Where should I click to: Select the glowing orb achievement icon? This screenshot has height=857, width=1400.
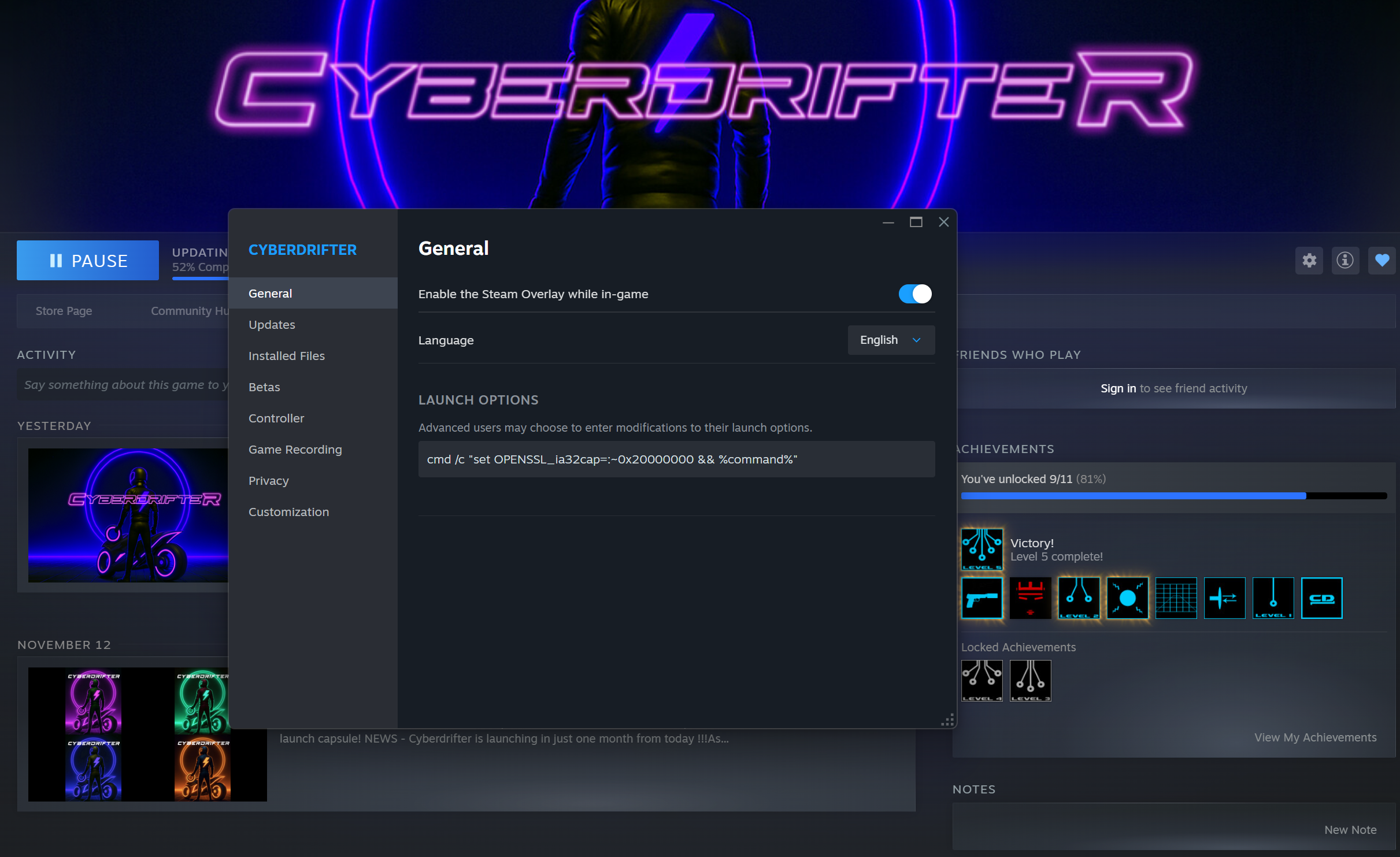pyautogui.click(x=1128, y=598)
